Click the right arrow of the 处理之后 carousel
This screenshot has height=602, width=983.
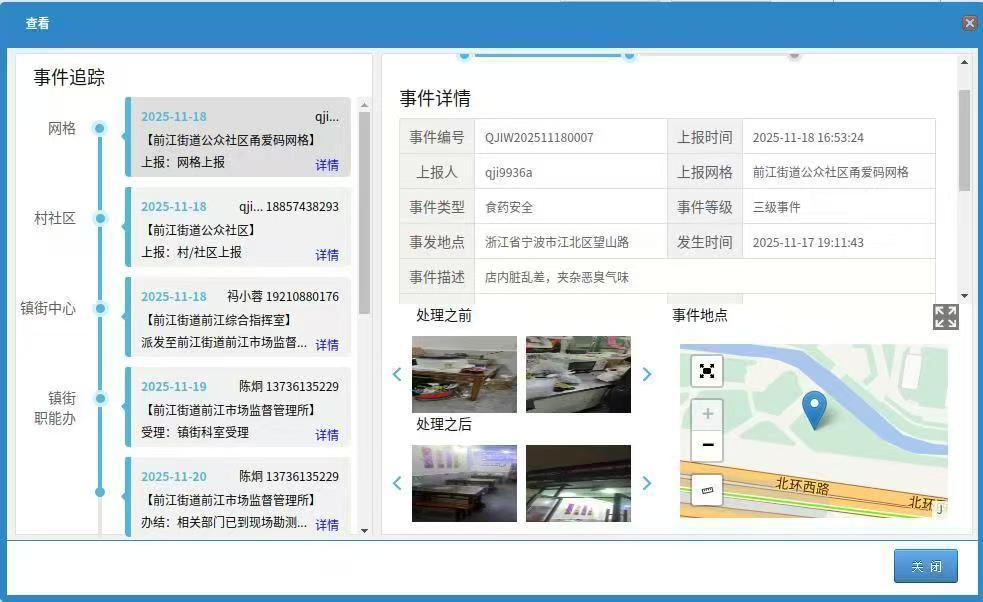click(x=647, y=483)
